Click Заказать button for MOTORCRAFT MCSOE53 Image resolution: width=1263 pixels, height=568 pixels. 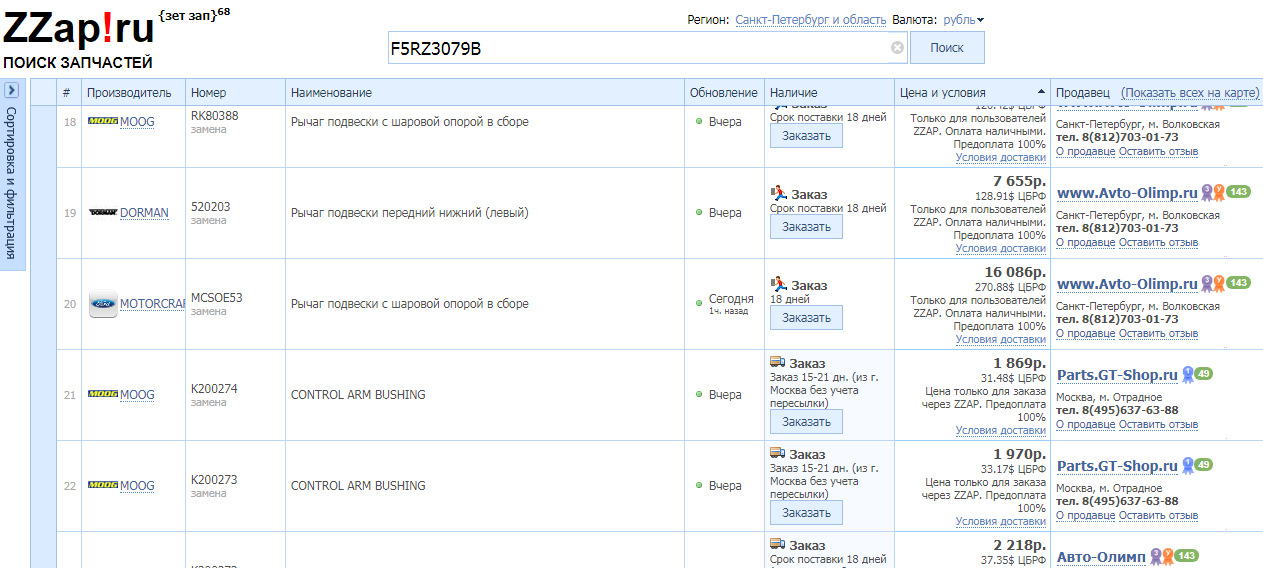coord(806,318)
